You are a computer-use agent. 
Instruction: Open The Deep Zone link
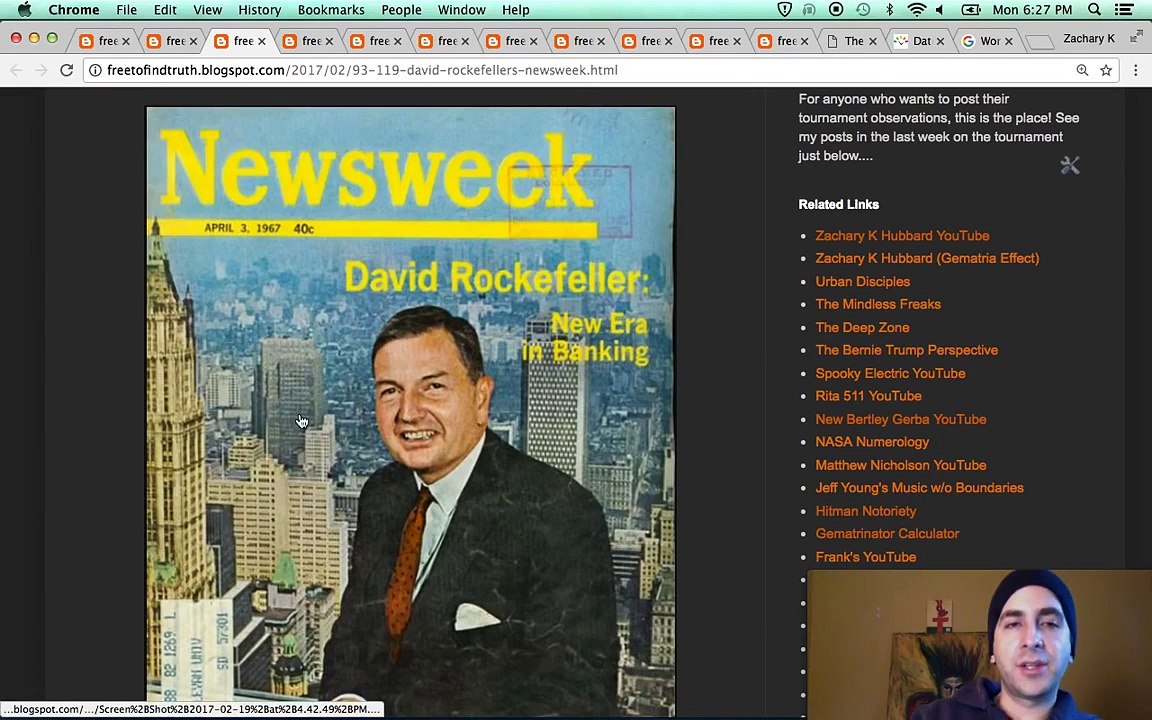coord(863,328)
